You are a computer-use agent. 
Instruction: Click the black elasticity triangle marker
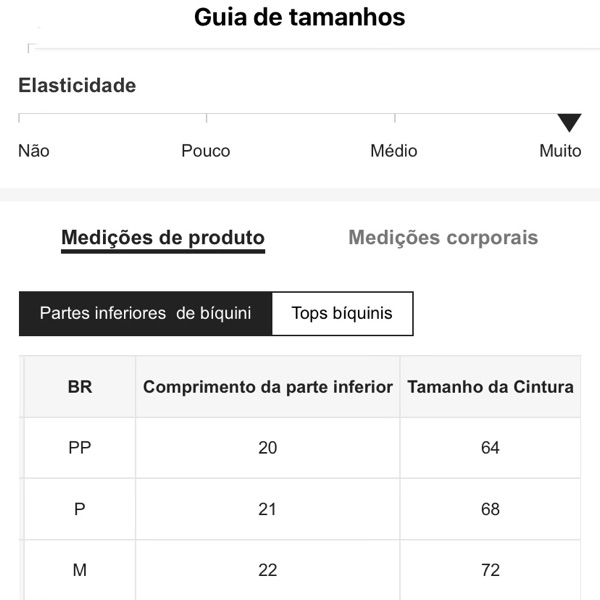569,123
